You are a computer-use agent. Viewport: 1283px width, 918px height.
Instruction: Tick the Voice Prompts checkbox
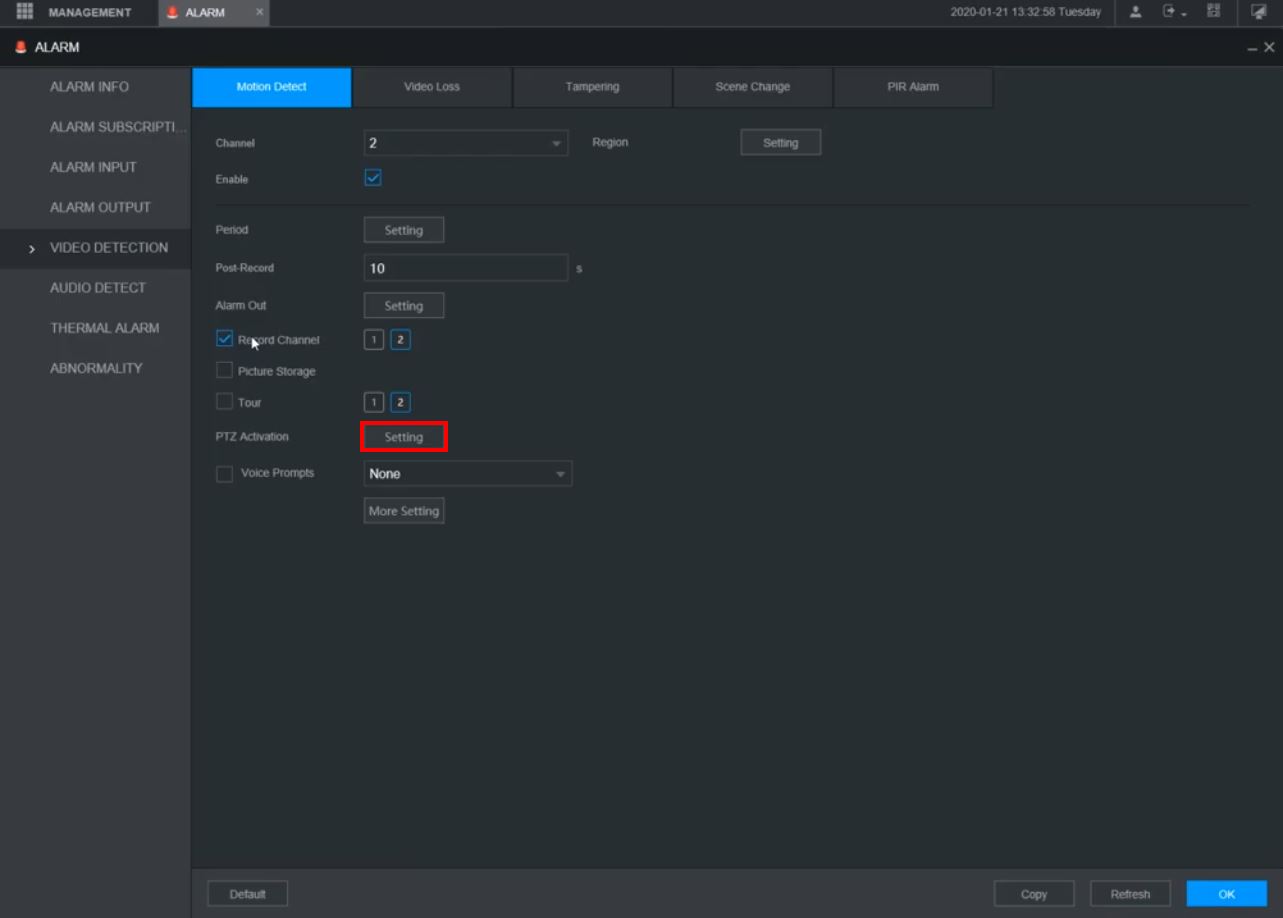coord(224,474)
